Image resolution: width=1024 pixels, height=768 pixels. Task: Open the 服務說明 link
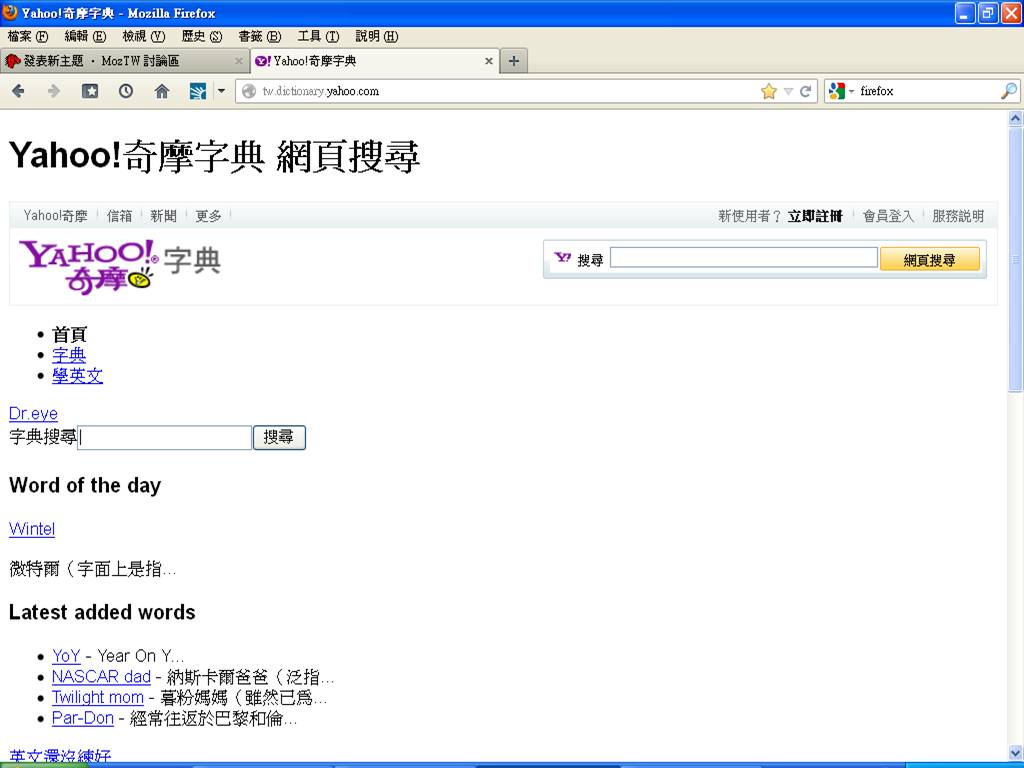coord(957,216)
